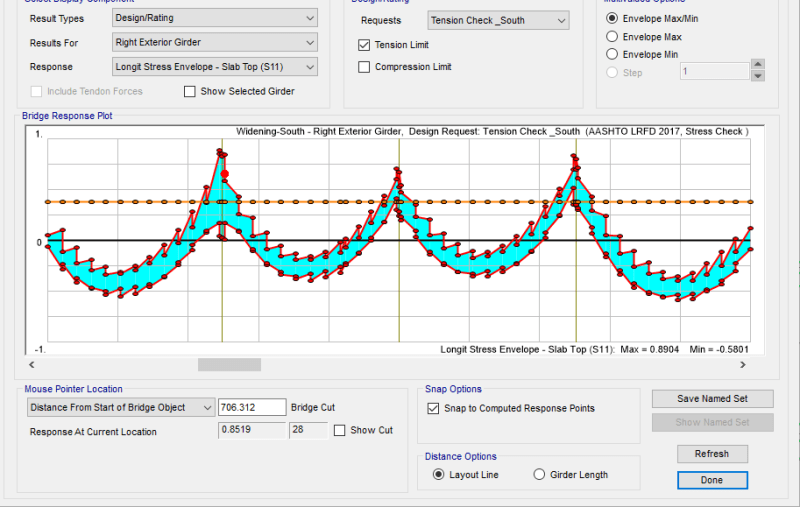This screenshot has height=507, width=800.
Task: Click the response value field 0.8519
Action: 252,430
